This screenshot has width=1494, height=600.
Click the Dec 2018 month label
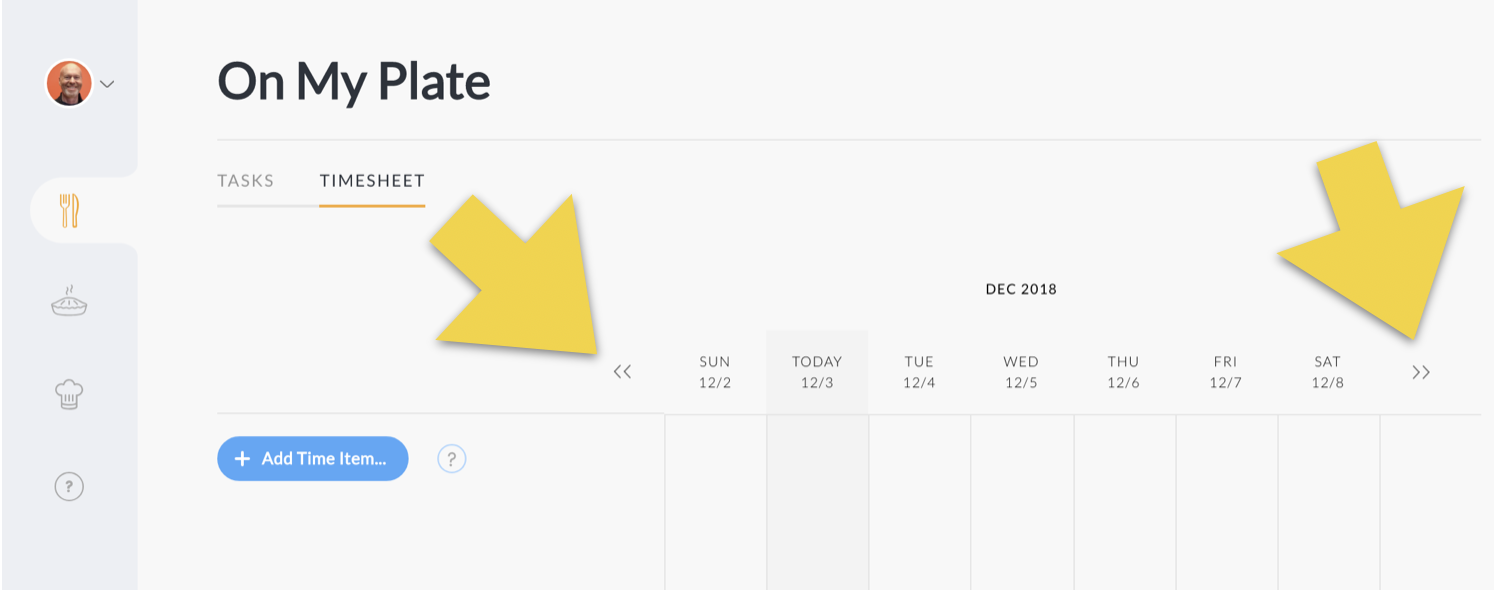coord(1021,289)
